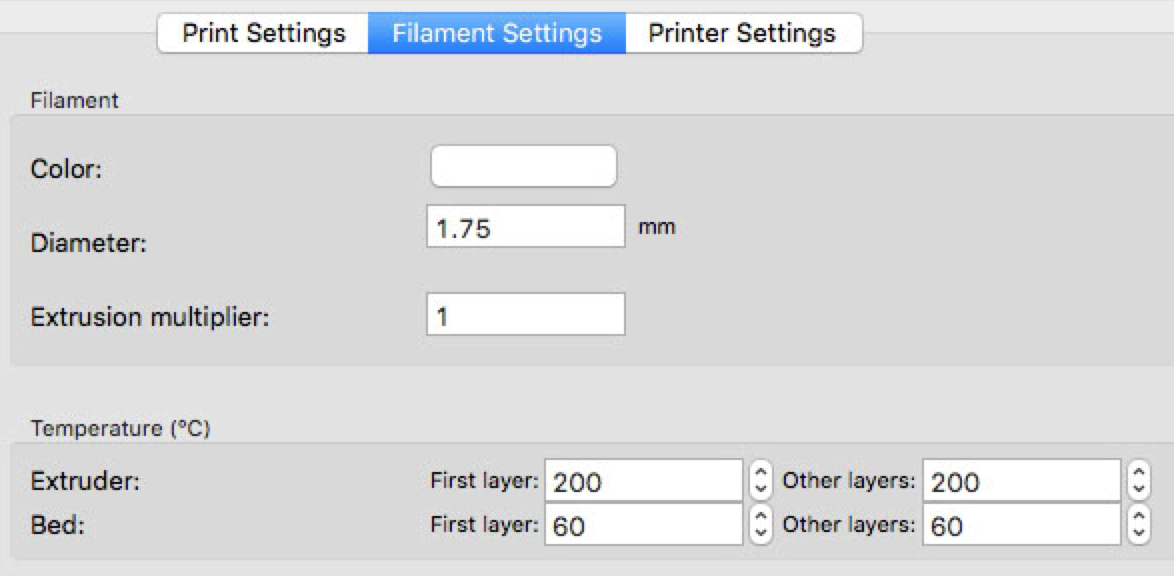Click the Extruder Other layers temperature field
Image resolution: width=1174 pixels, height=576 pixels.
(1022, 480)
